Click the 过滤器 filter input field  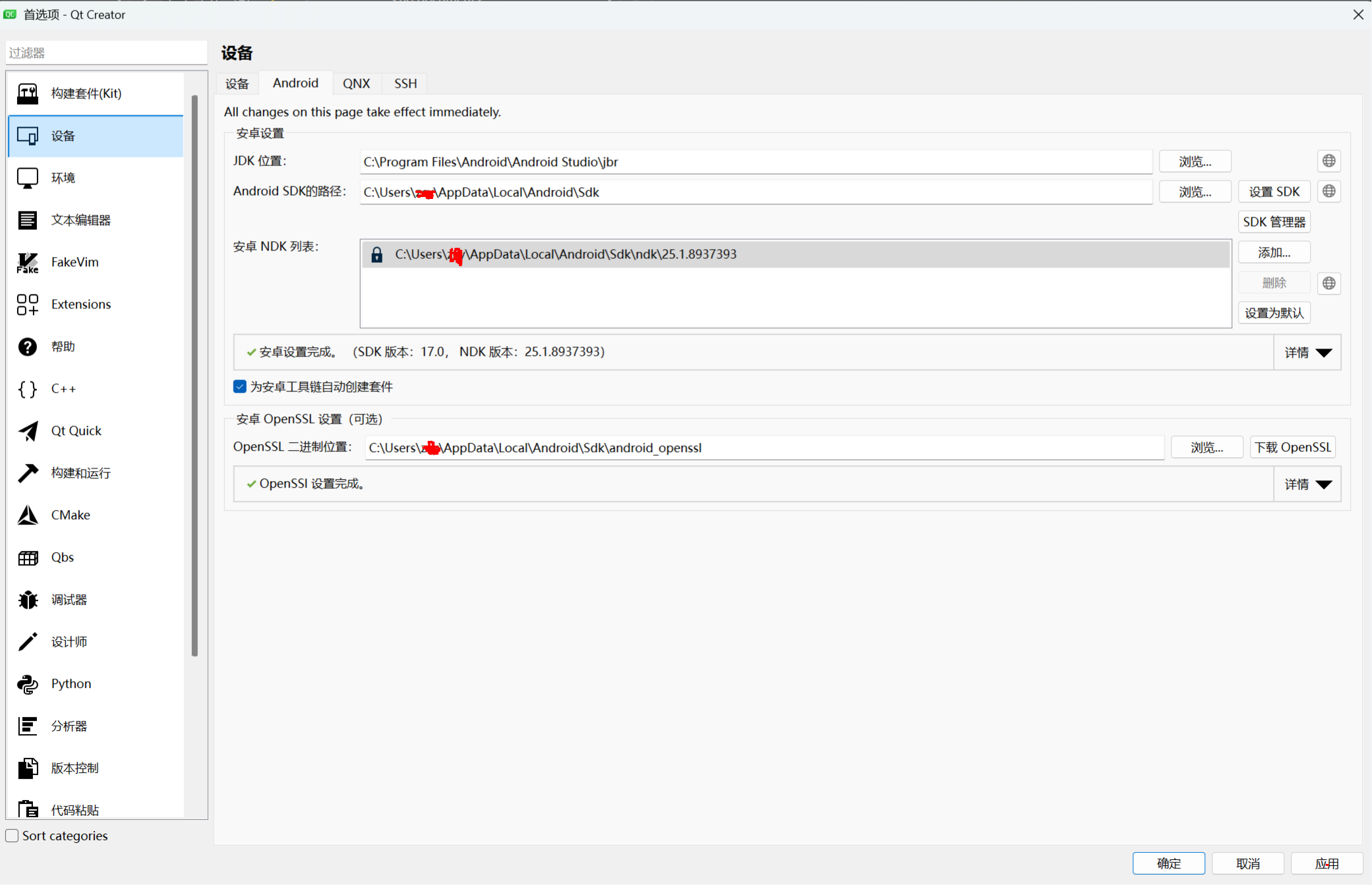(x=105, y=53)
